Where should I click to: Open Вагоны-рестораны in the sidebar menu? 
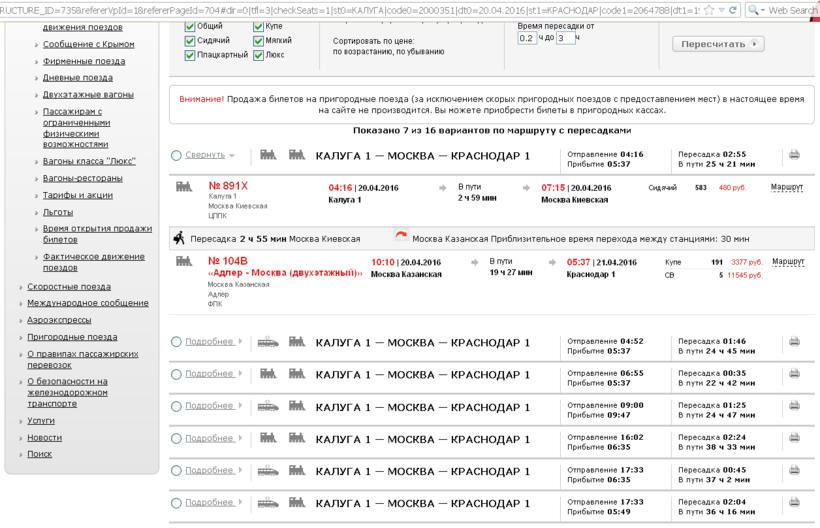82,178
